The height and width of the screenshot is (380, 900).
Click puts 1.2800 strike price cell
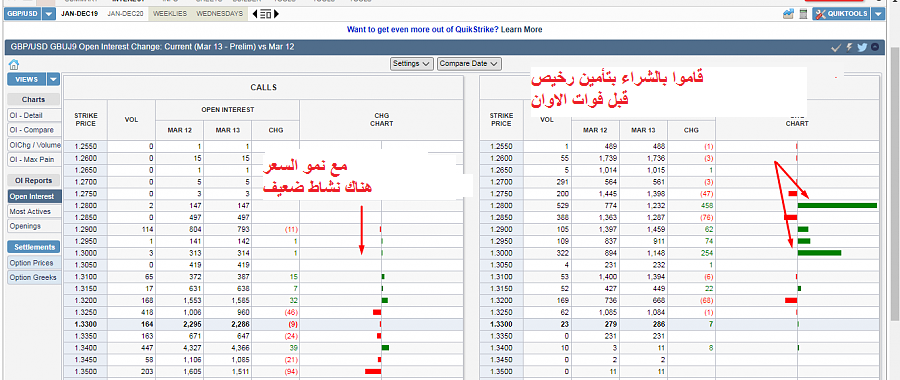[501, 205]
